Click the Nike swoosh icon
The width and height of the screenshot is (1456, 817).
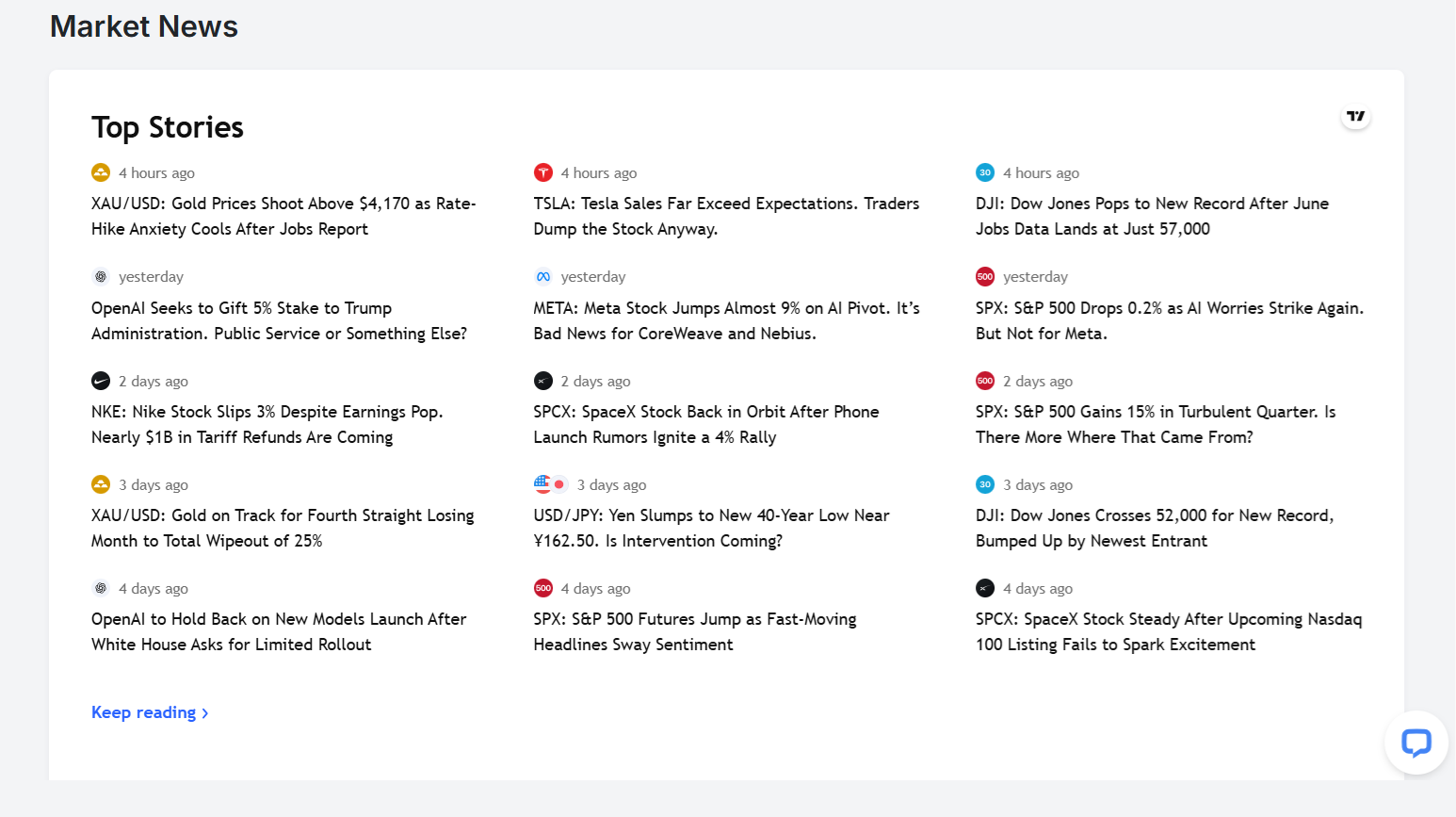[101, 381]
